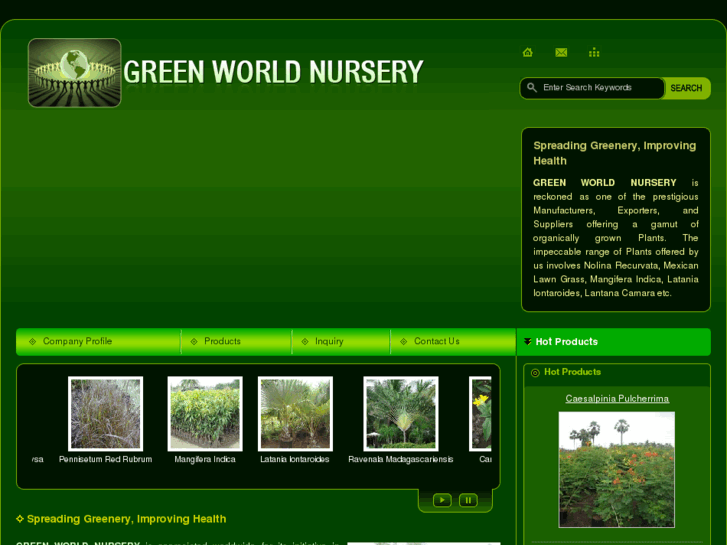Click the GREEN WORLD NURSERY title banner
Screen dimensions: 727x545
coord(273,72)
